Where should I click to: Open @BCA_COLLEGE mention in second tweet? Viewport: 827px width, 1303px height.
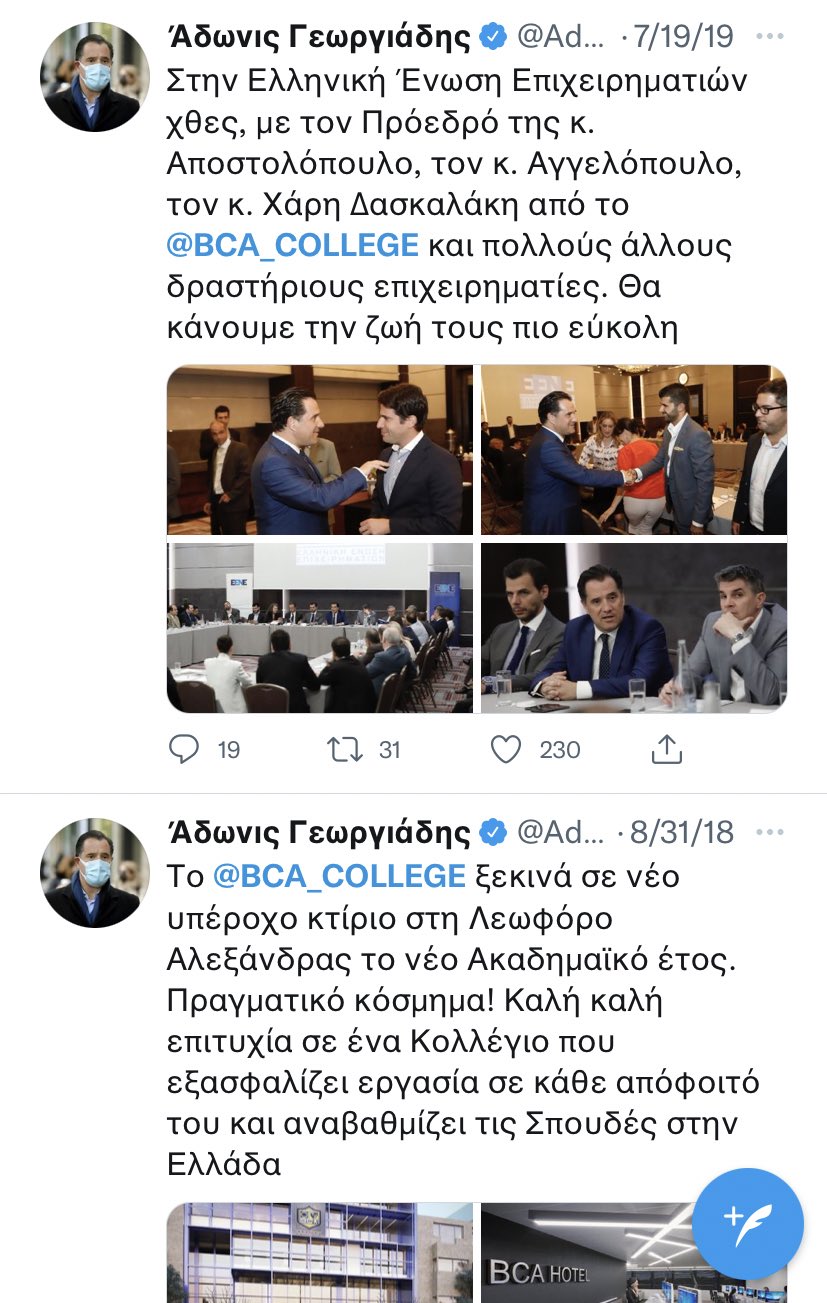tap(340, 876)
